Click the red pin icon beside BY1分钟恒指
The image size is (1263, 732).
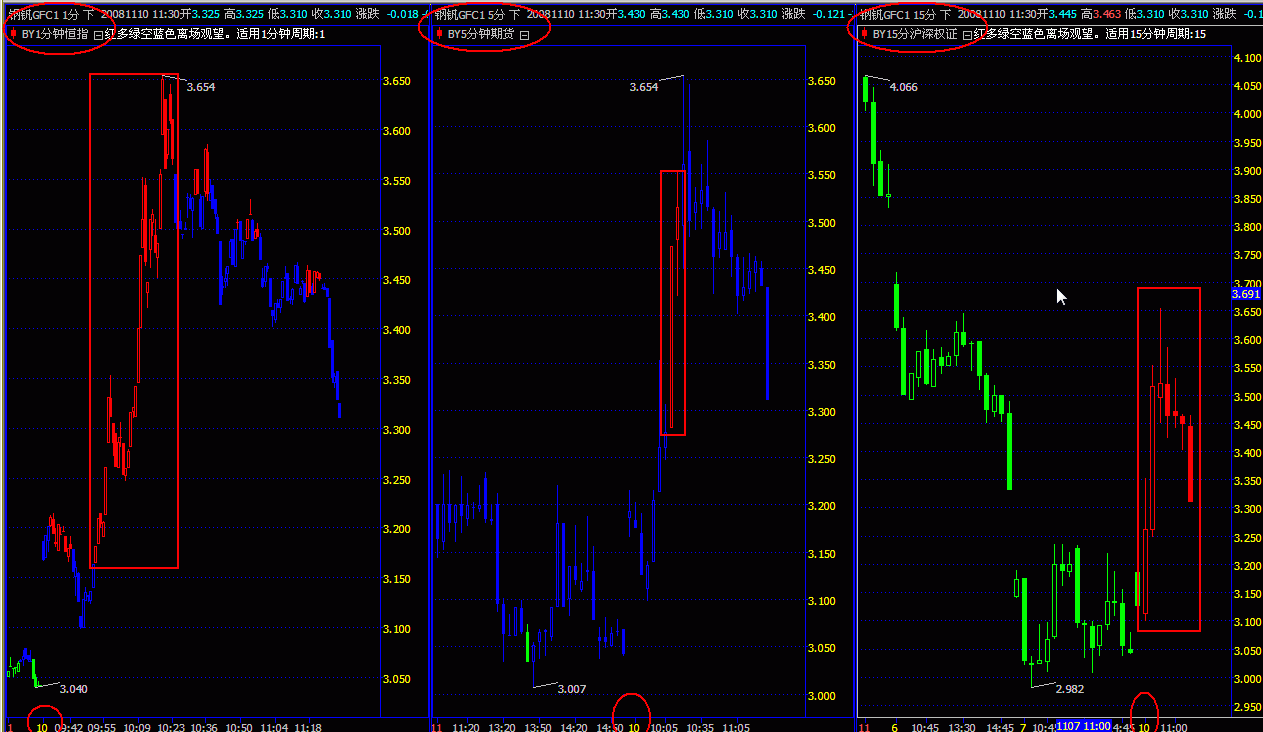(x=12, y=33)
